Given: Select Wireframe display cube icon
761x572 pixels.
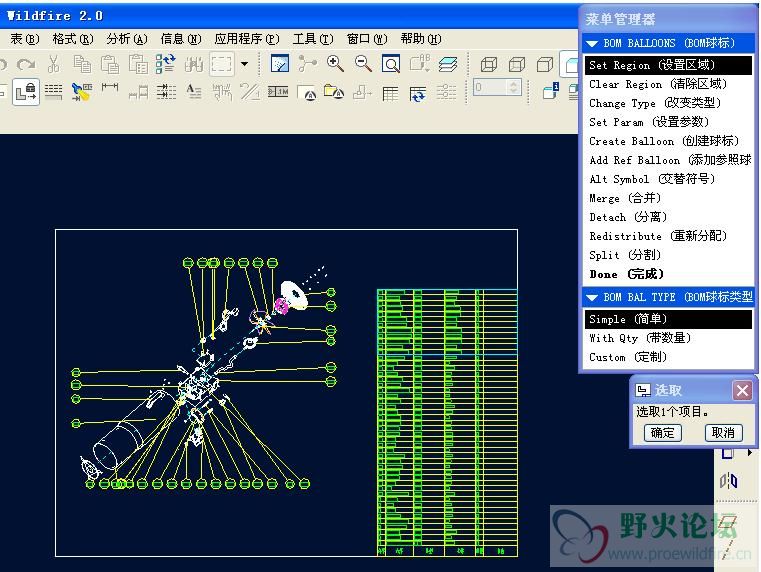Looking at the screenshot, I should point(489,64).
